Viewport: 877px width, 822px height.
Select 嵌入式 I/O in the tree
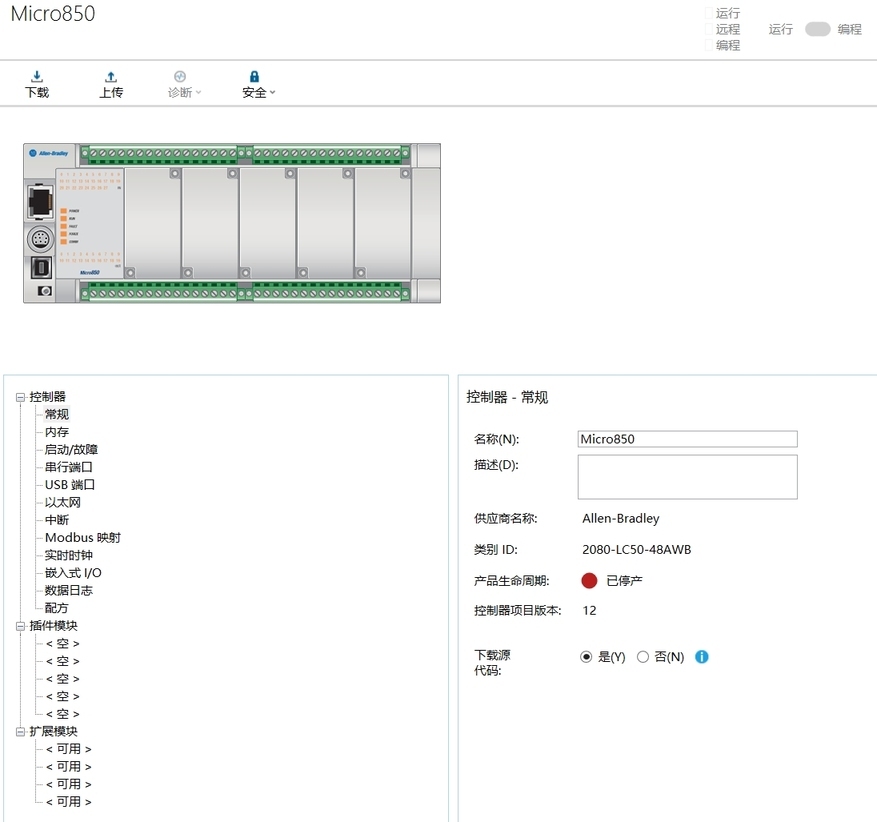73,573
